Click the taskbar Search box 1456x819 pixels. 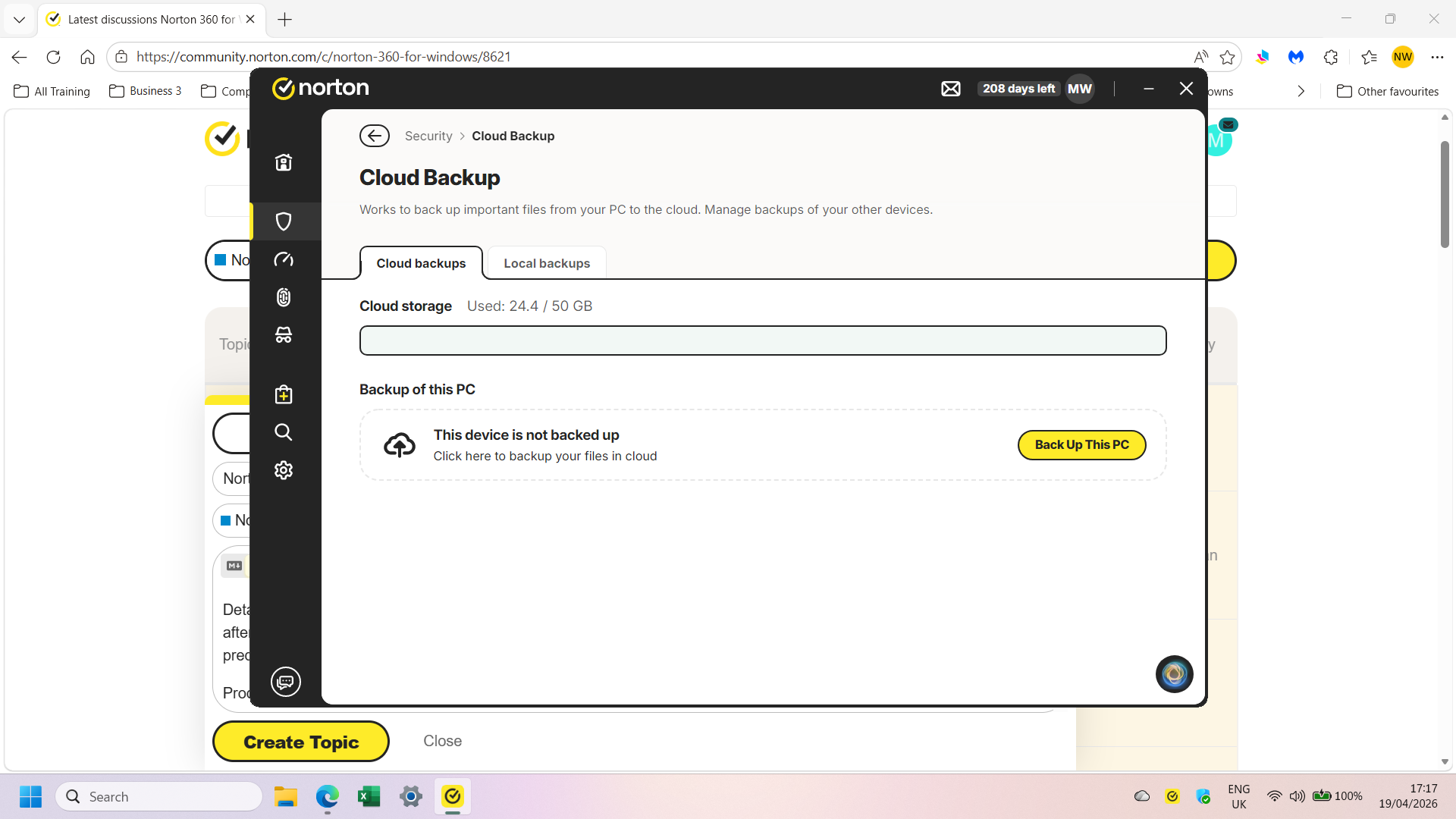(159, 796)
